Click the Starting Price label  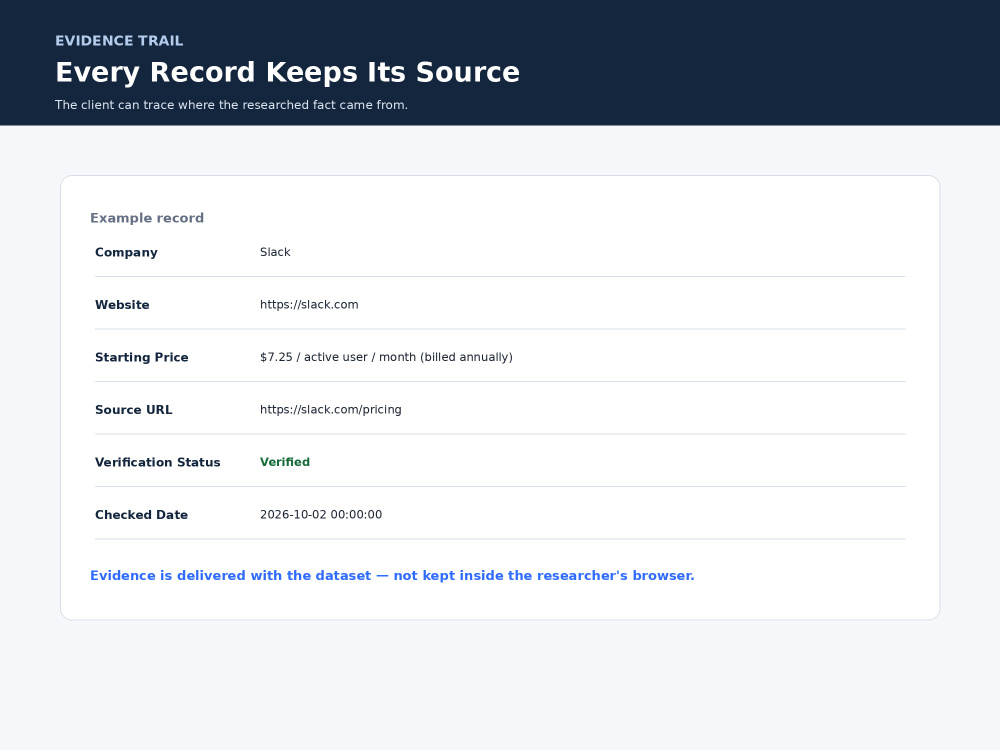142,357
